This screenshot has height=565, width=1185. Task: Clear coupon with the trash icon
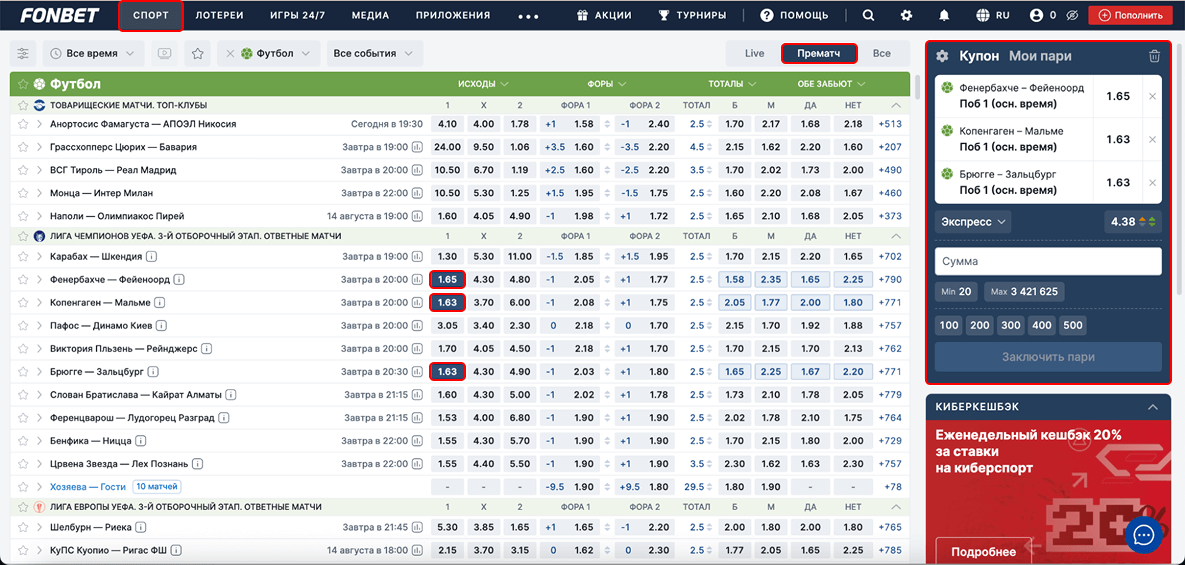(x=1154, y=57)
